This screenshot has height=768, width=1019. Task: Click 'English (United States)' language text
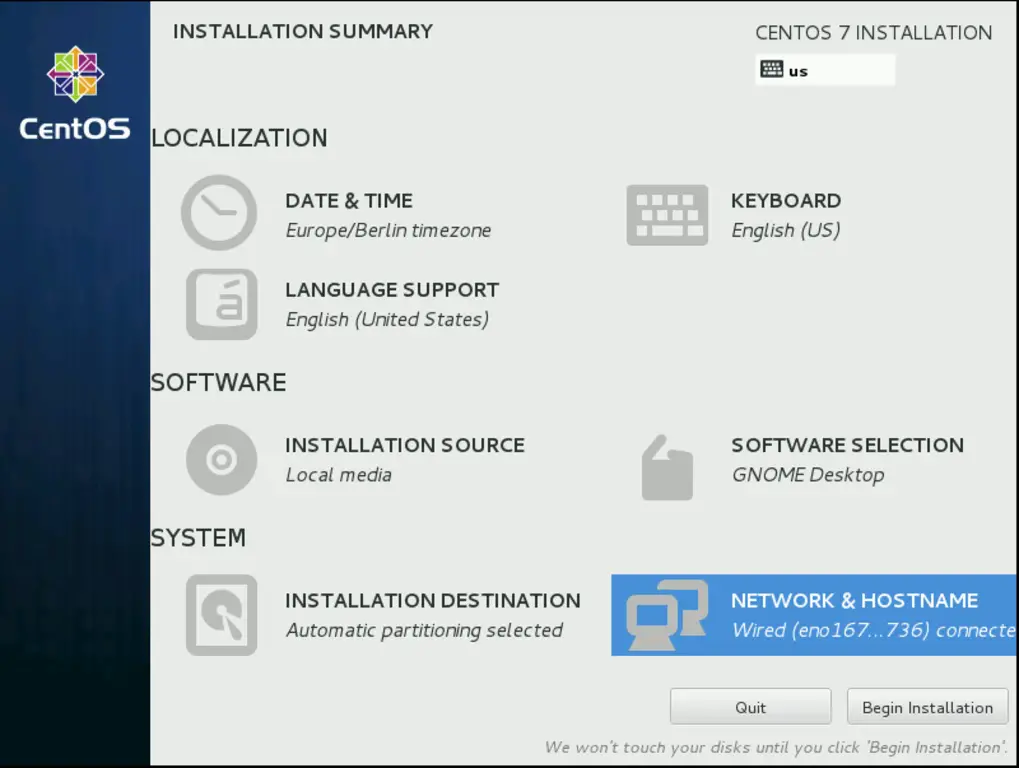[387, 320]
